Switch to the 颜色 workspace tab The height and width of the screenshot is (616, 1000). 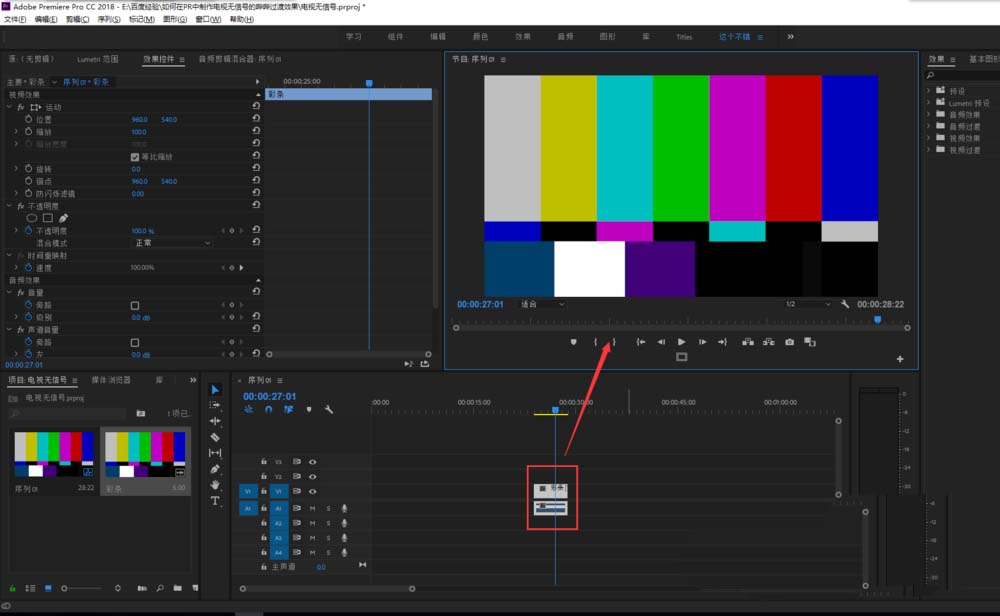[479, 36]
